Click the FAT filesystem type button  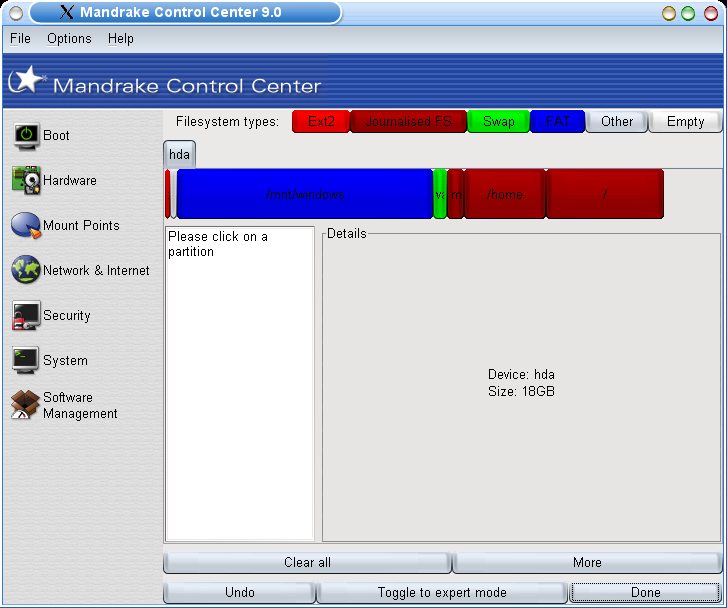(x=557, y=122)
